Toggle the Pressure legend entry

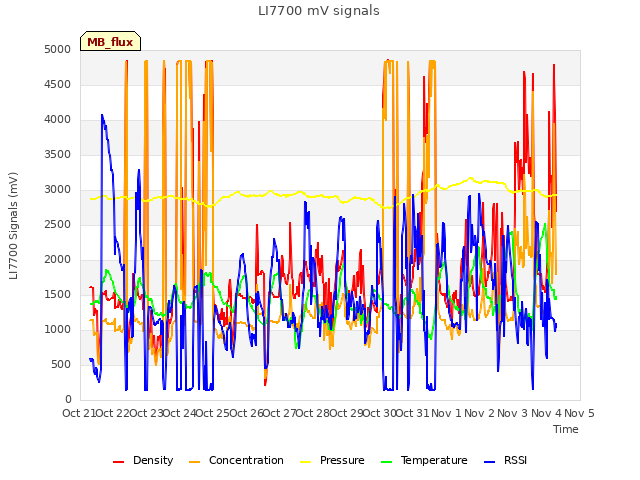(332, 460)
